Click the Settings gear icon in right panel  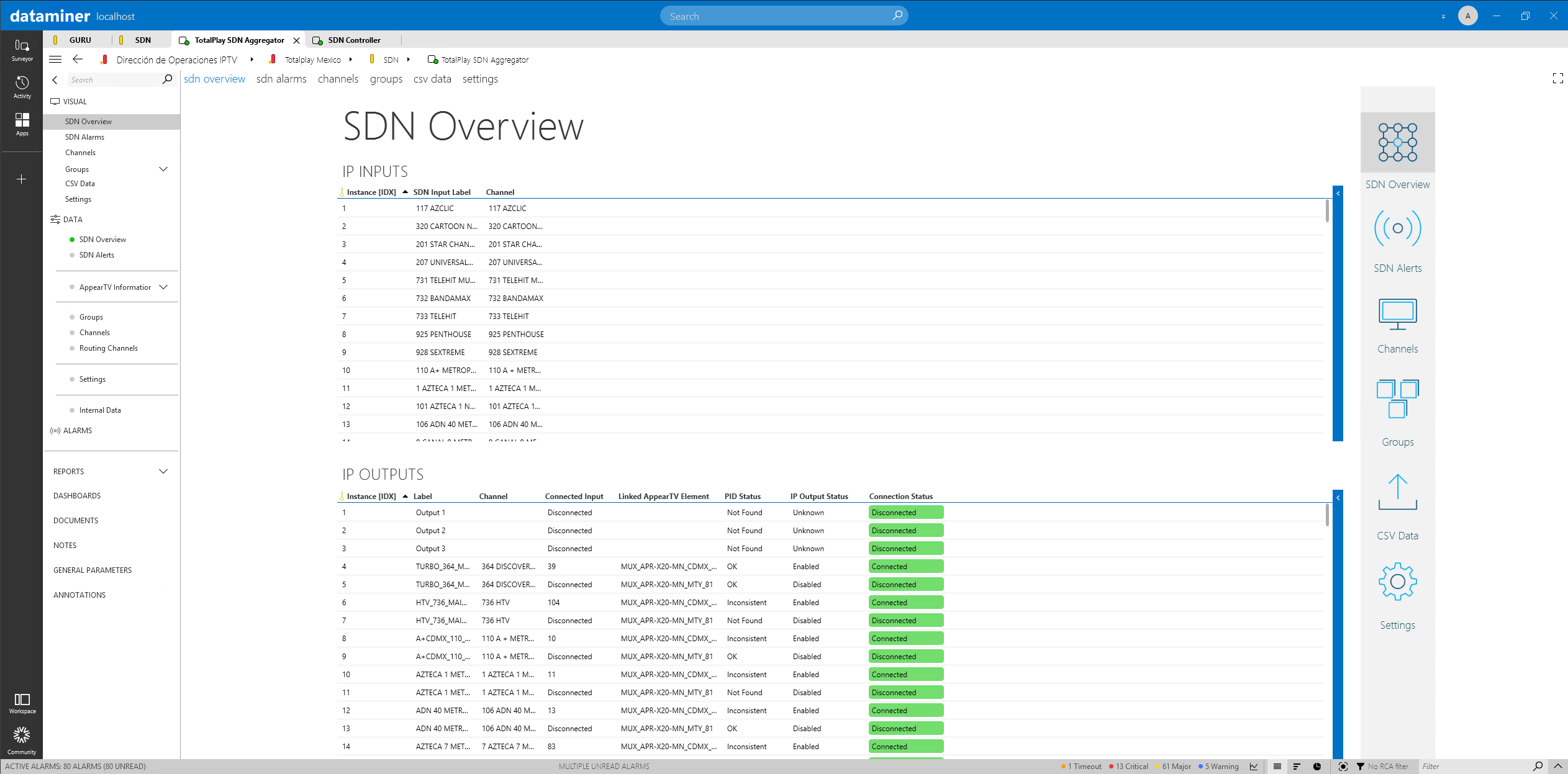1397,582
